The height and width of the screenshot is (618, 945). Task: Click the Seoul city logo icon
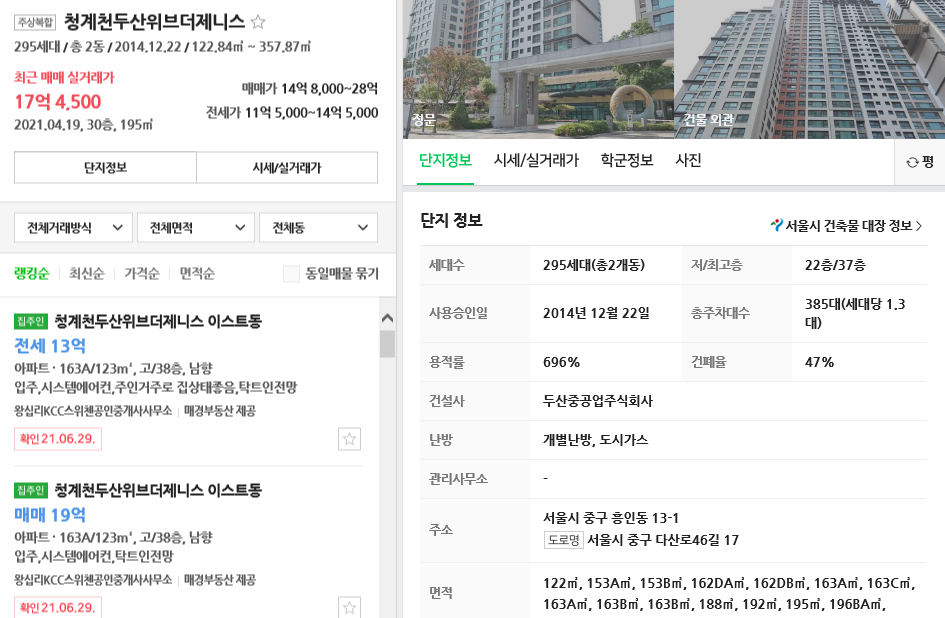(776, 225)
